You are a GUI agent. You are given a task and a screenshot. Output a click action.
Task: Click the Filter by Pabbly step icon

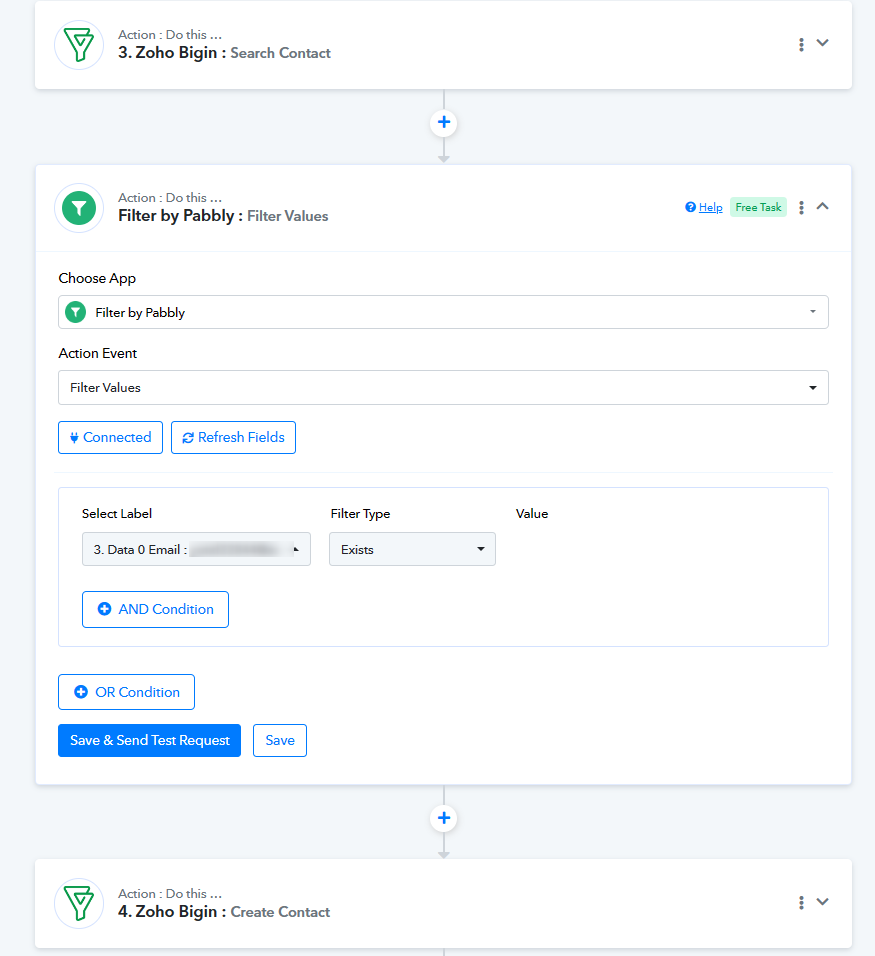[79, 208]
